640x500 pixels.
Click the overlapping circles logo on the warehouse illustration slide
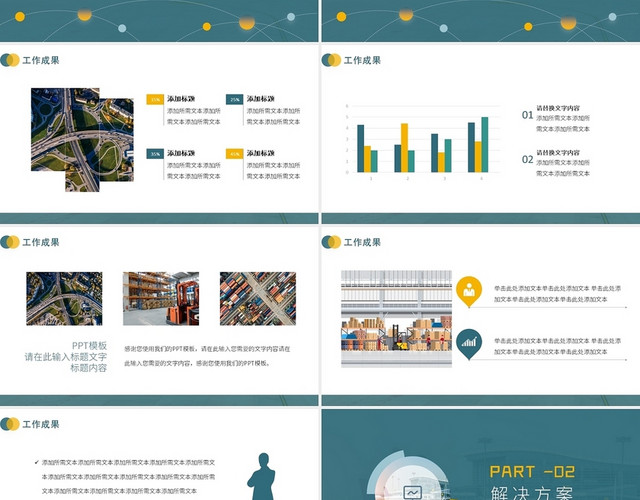click(x=331, y=242)
